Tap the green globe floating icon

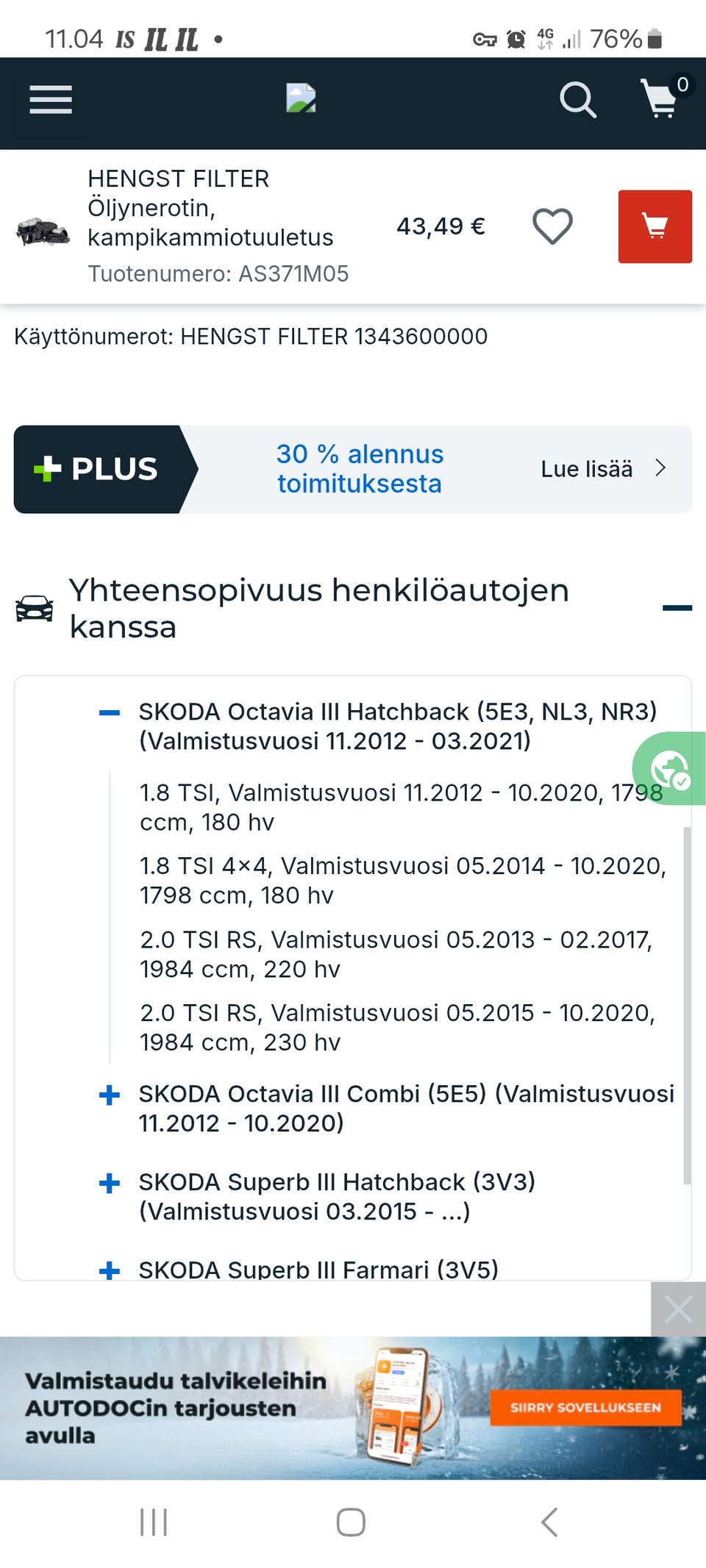click(670, 769)
